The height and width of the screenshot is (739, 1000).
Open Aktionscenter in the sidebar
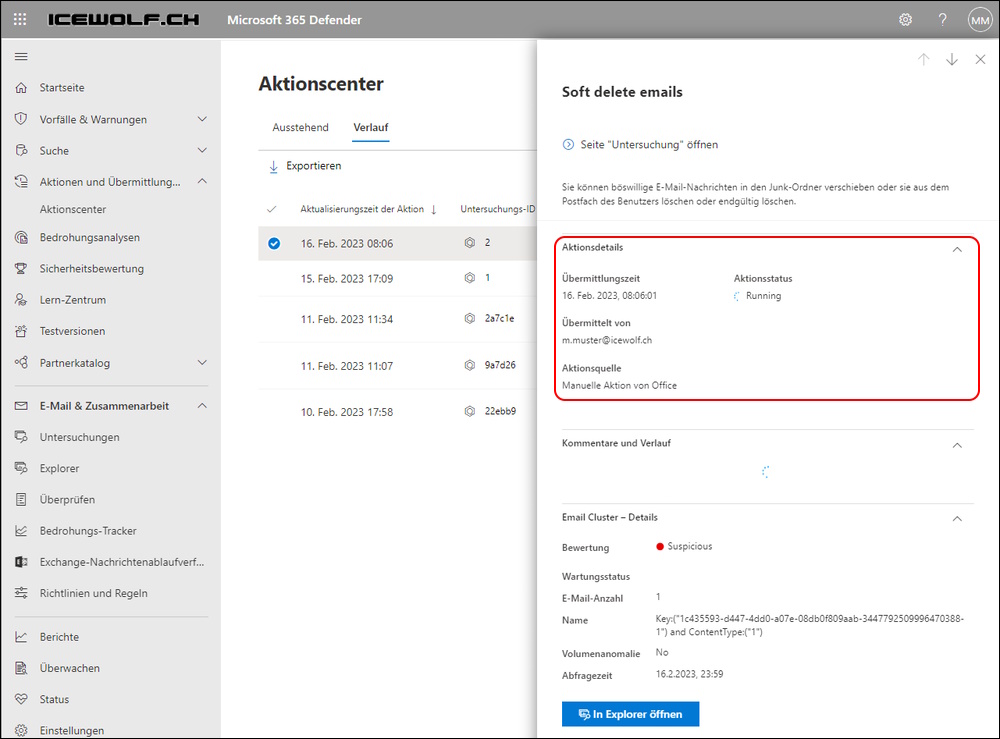coord(73,209)
